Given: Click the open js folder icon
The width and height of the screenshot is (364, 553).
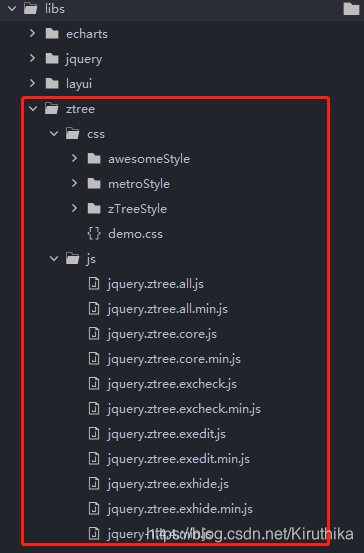Looking at the screenshot, I should [x=73, y=259].
